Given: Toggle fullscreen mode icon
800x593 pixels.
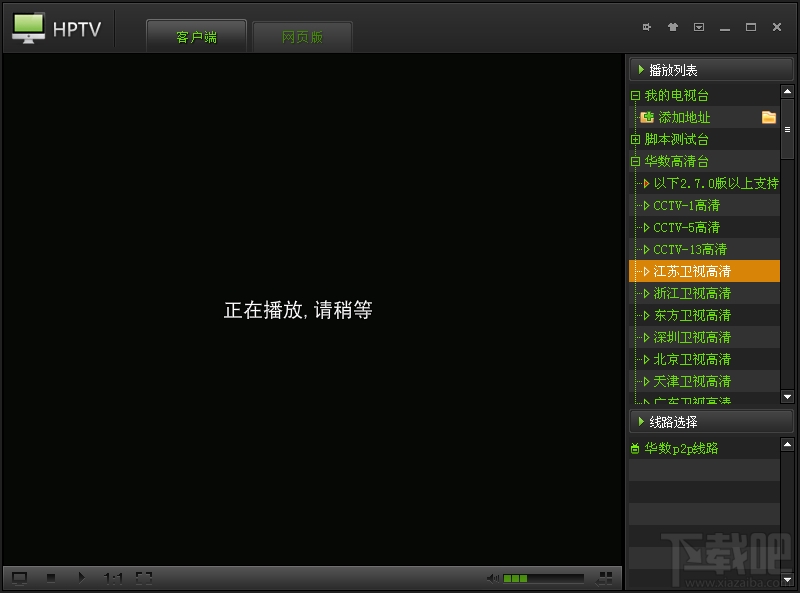Looking at the screenshot, I should tap(144, 578).
